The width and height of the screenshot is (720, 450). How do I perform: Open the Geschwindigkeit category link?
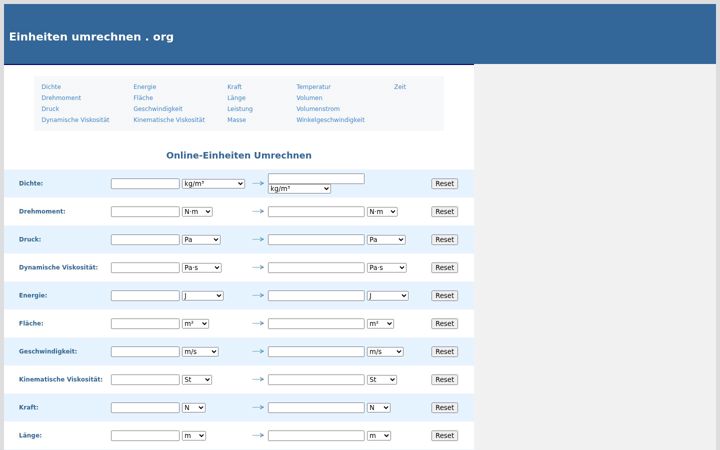click(x=158, y=109)
